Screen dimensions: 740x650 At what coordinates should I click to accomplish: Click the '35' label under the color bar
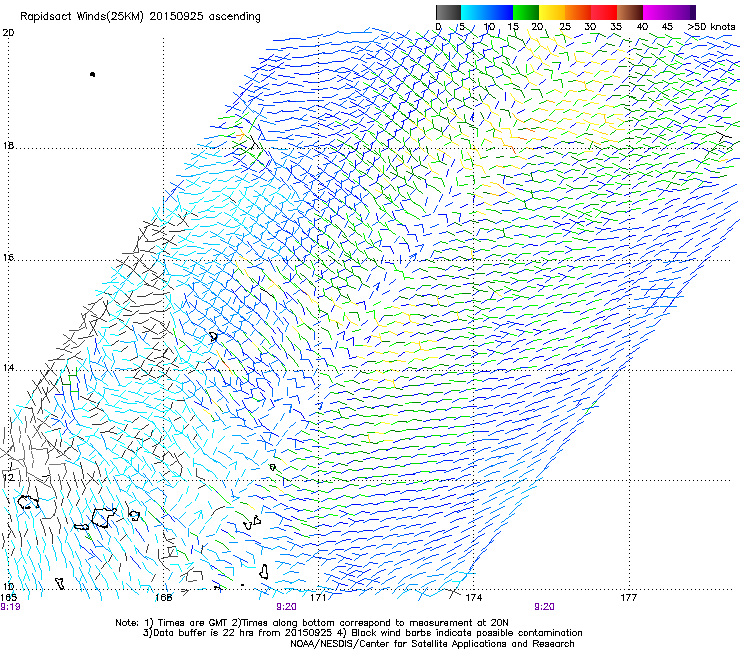click(x=616, y=27)
